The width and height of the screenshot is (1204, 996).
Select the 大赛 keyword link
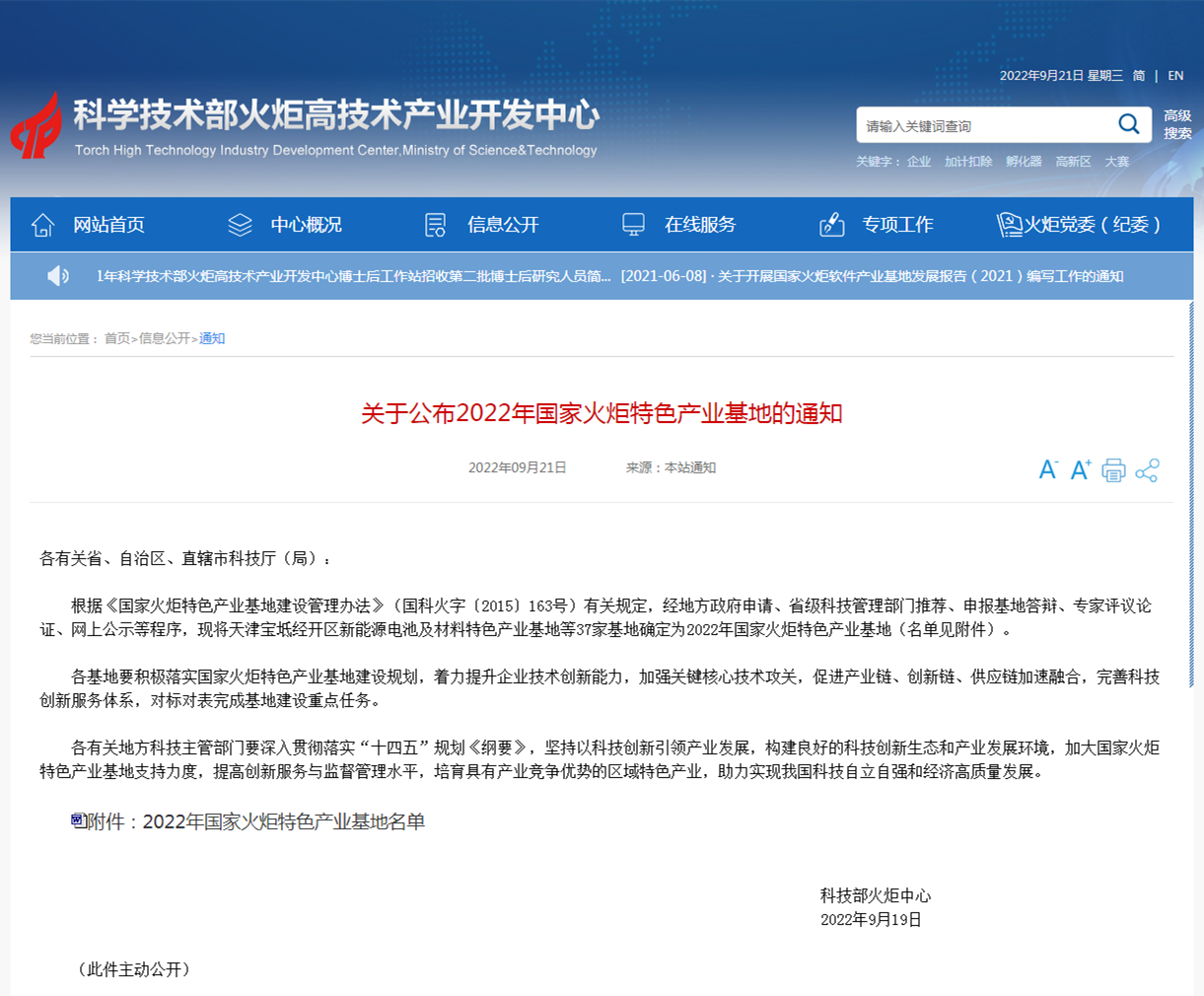1117,162
